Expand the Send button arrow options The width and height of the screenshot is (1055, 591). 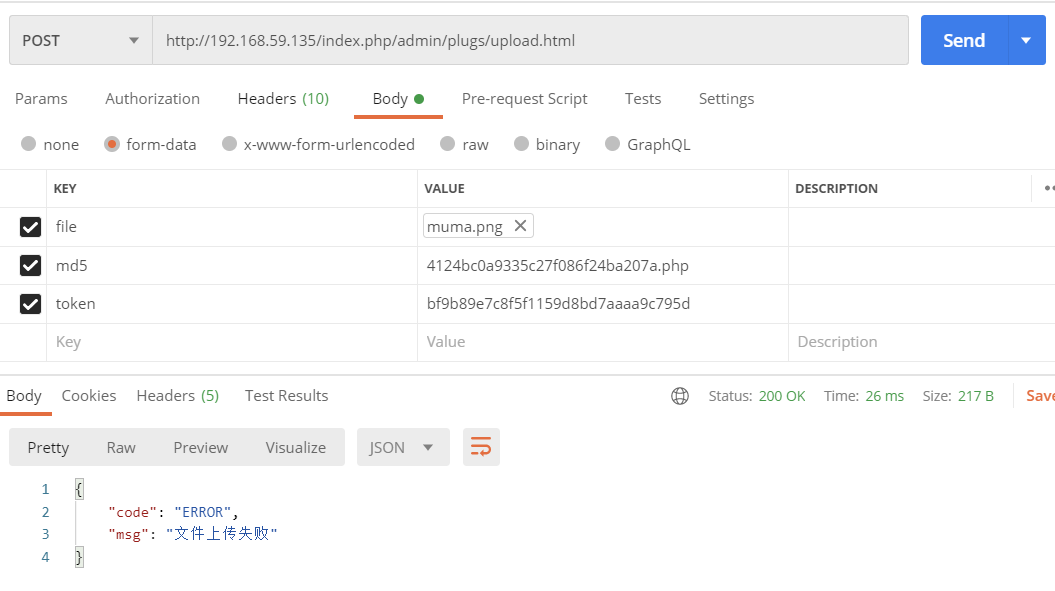1026,41
